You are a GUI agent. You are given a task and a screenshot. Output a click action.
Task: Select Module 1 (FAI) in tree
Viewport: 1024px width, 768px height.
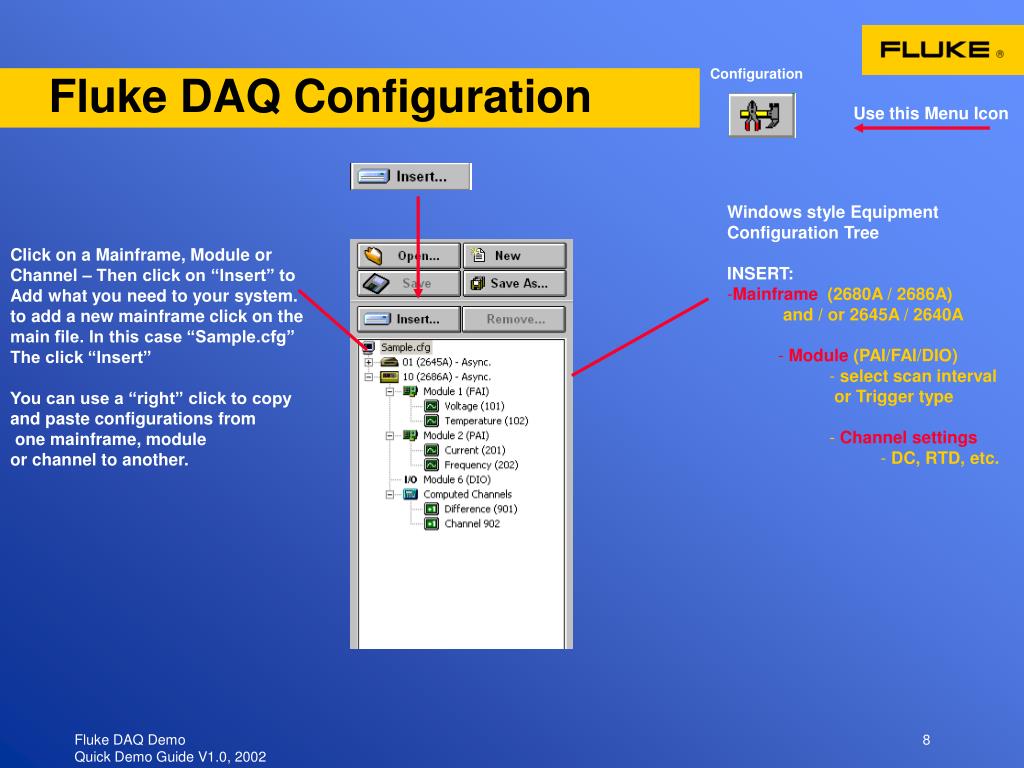point(456,392)
